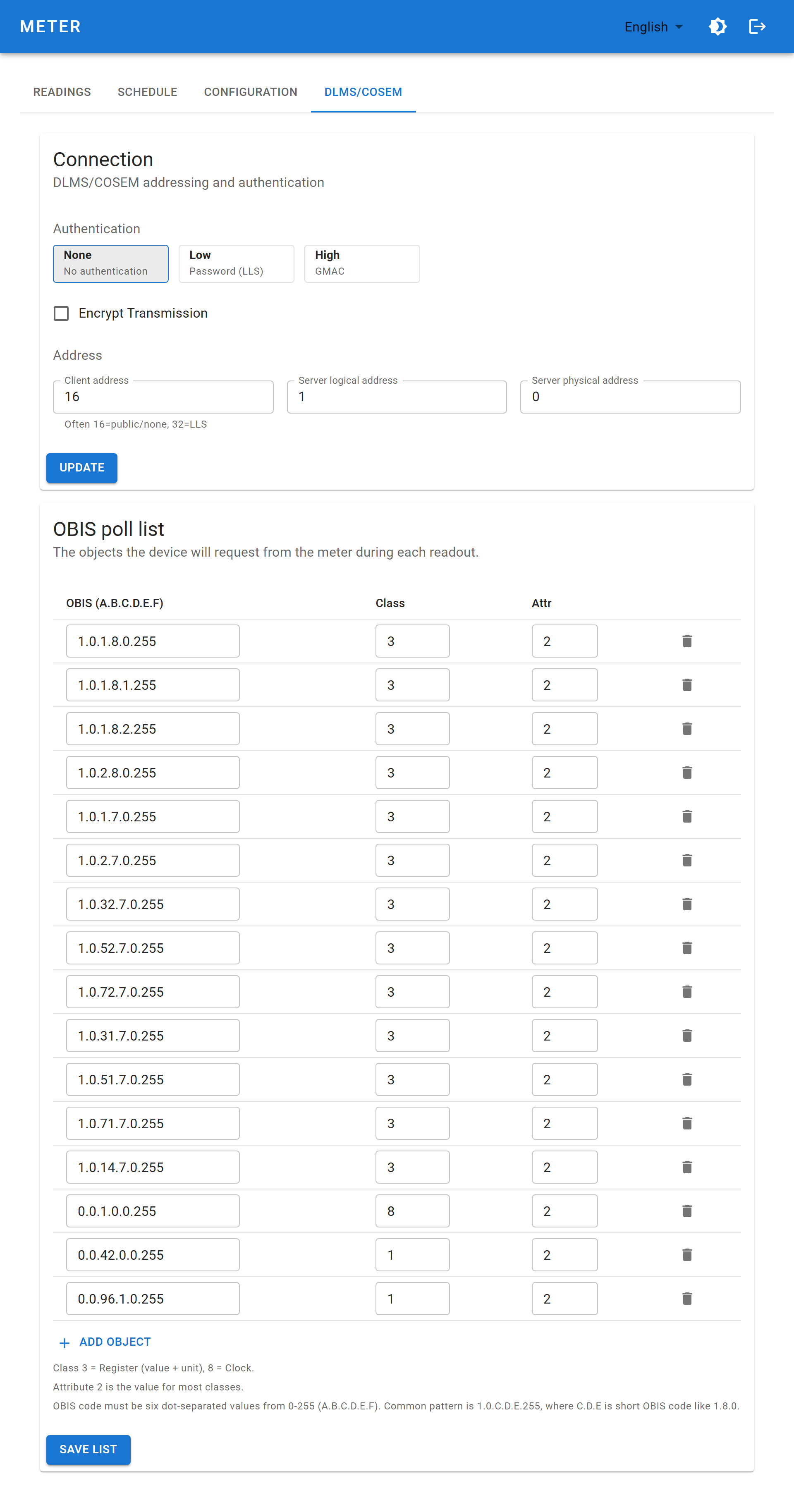Click ADD OBJECT to add row
Image resolution: width=794 pixels, height=1512 pixels.
point(105,1342)
